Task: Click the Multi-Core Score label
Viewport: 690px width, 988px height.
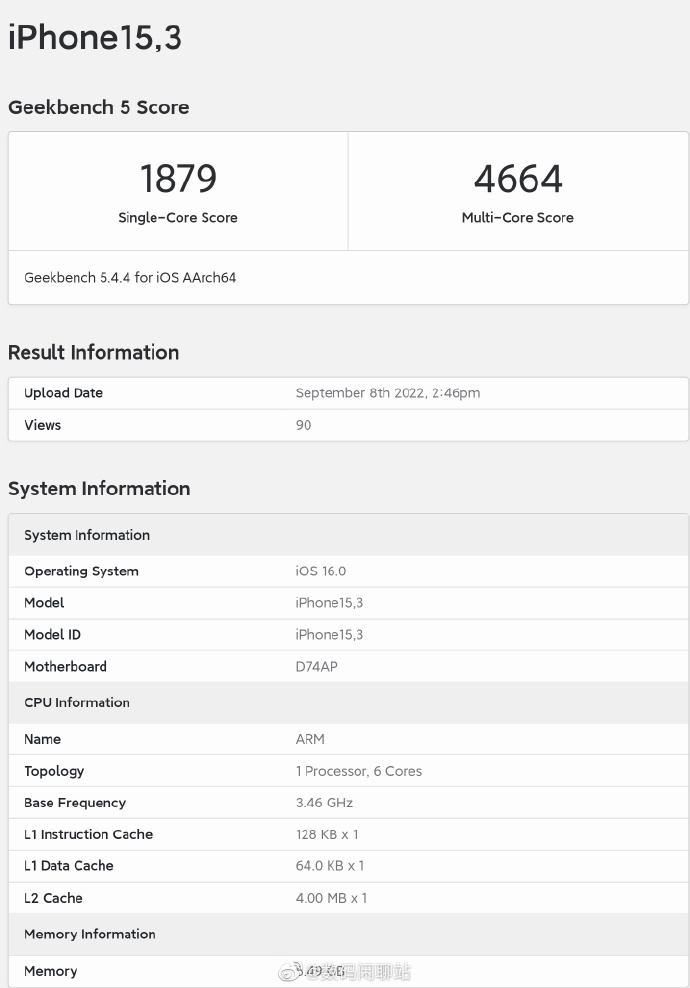Action: click(x=517, y=217)
